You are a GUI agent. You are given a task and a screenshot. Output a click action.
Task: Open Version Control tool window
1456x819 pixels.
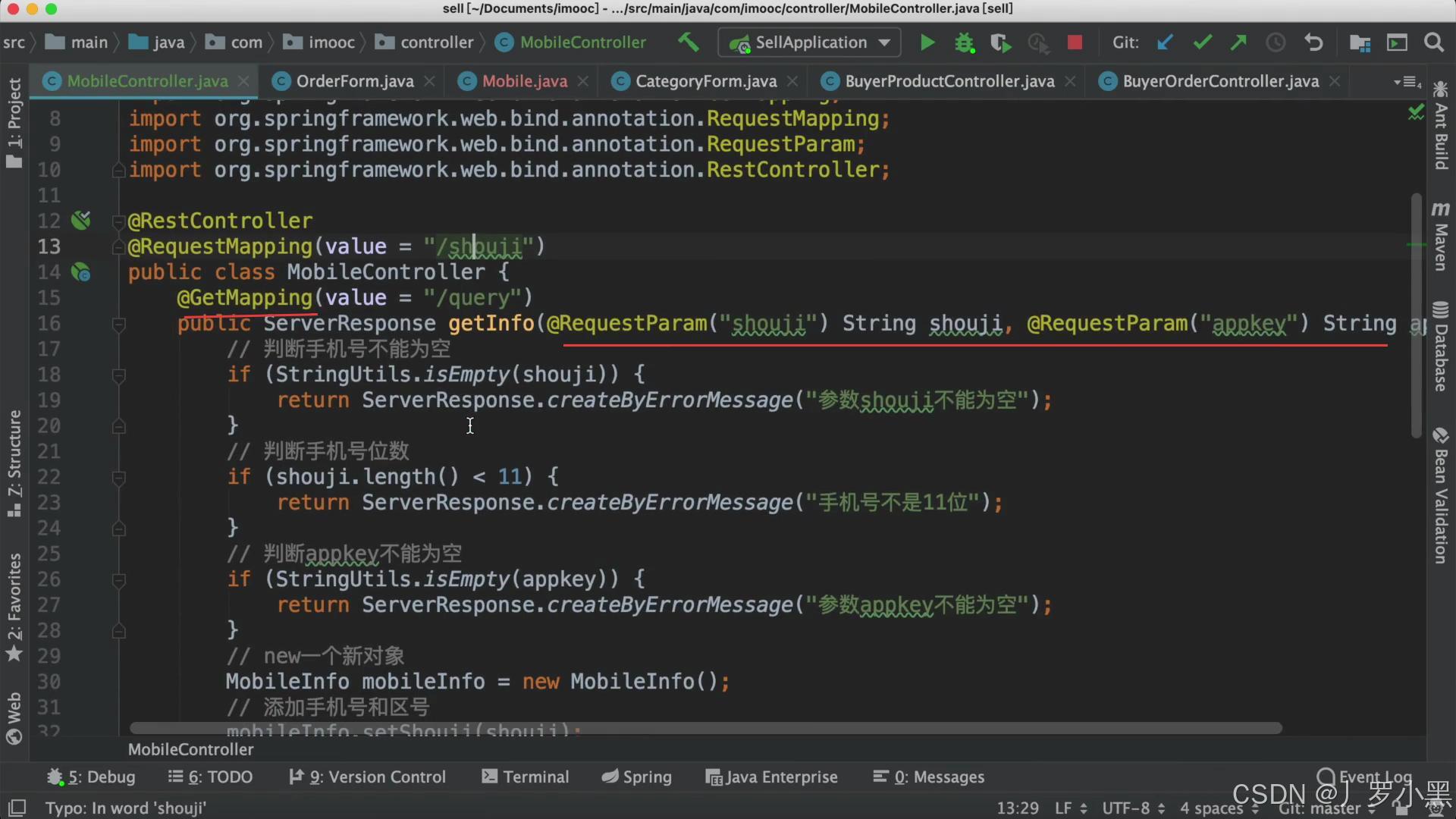[x=368, y=777]
